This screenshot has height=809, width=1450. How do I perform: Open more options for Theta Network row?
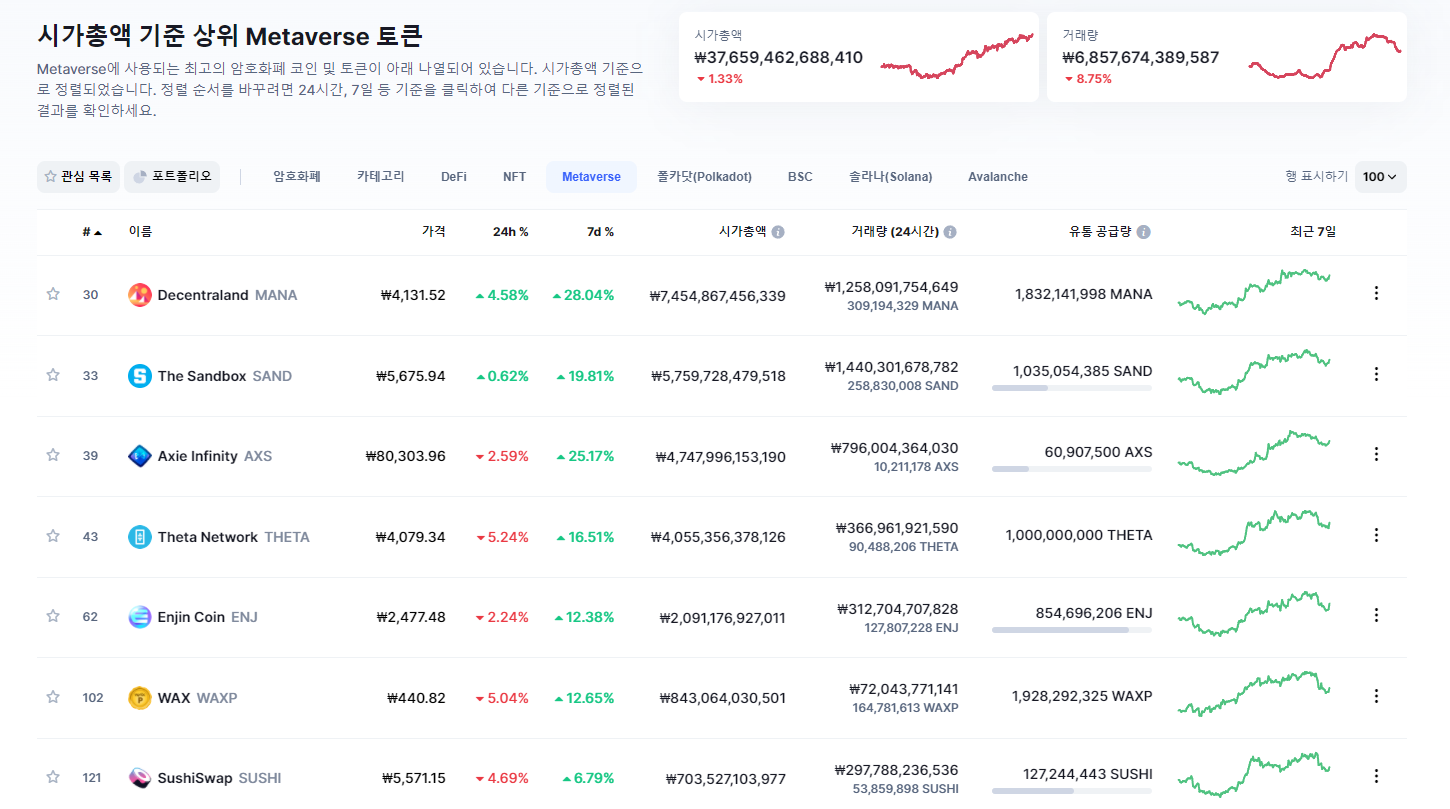(1376, 535)
